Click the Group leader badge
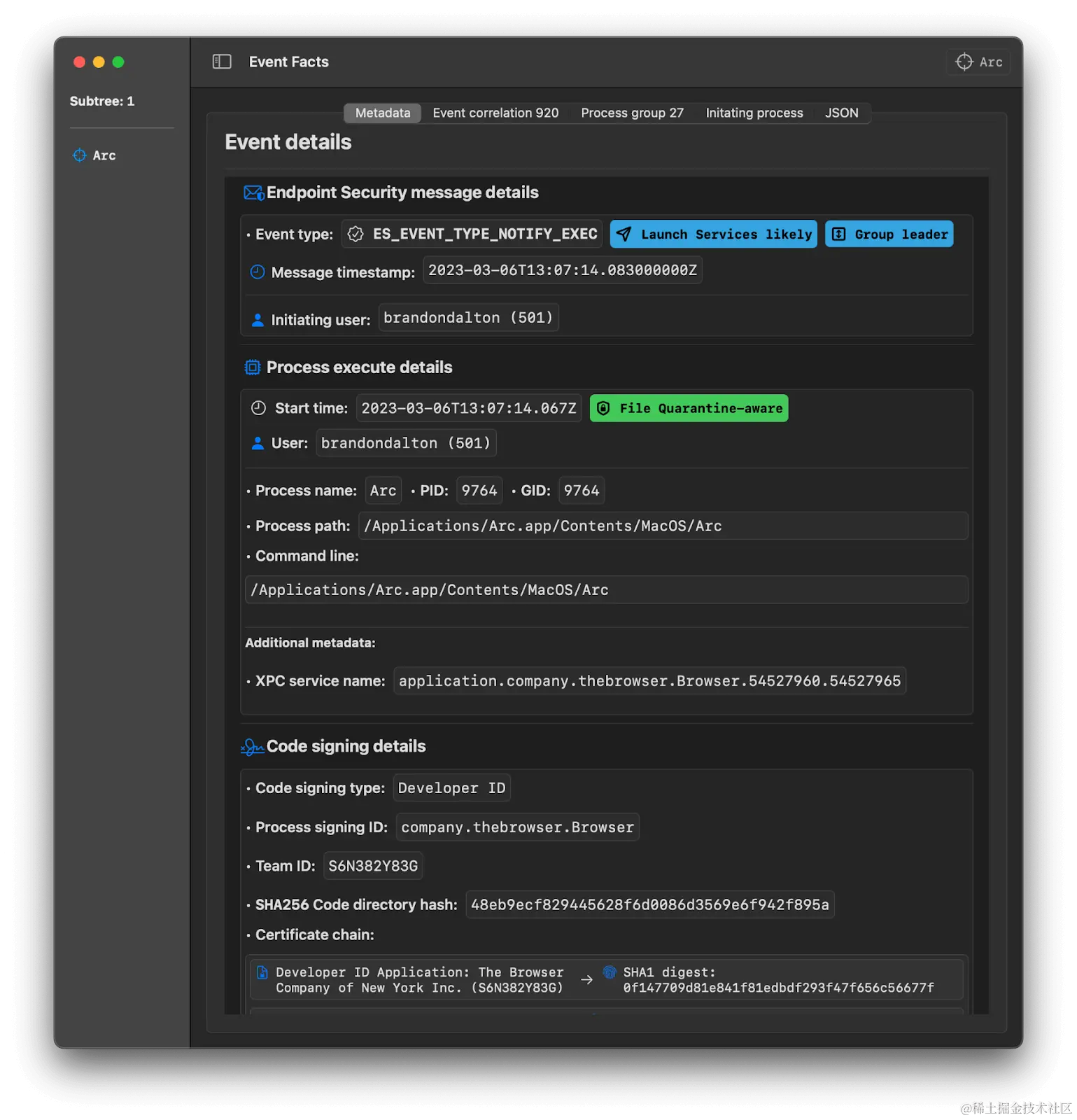 889,234
